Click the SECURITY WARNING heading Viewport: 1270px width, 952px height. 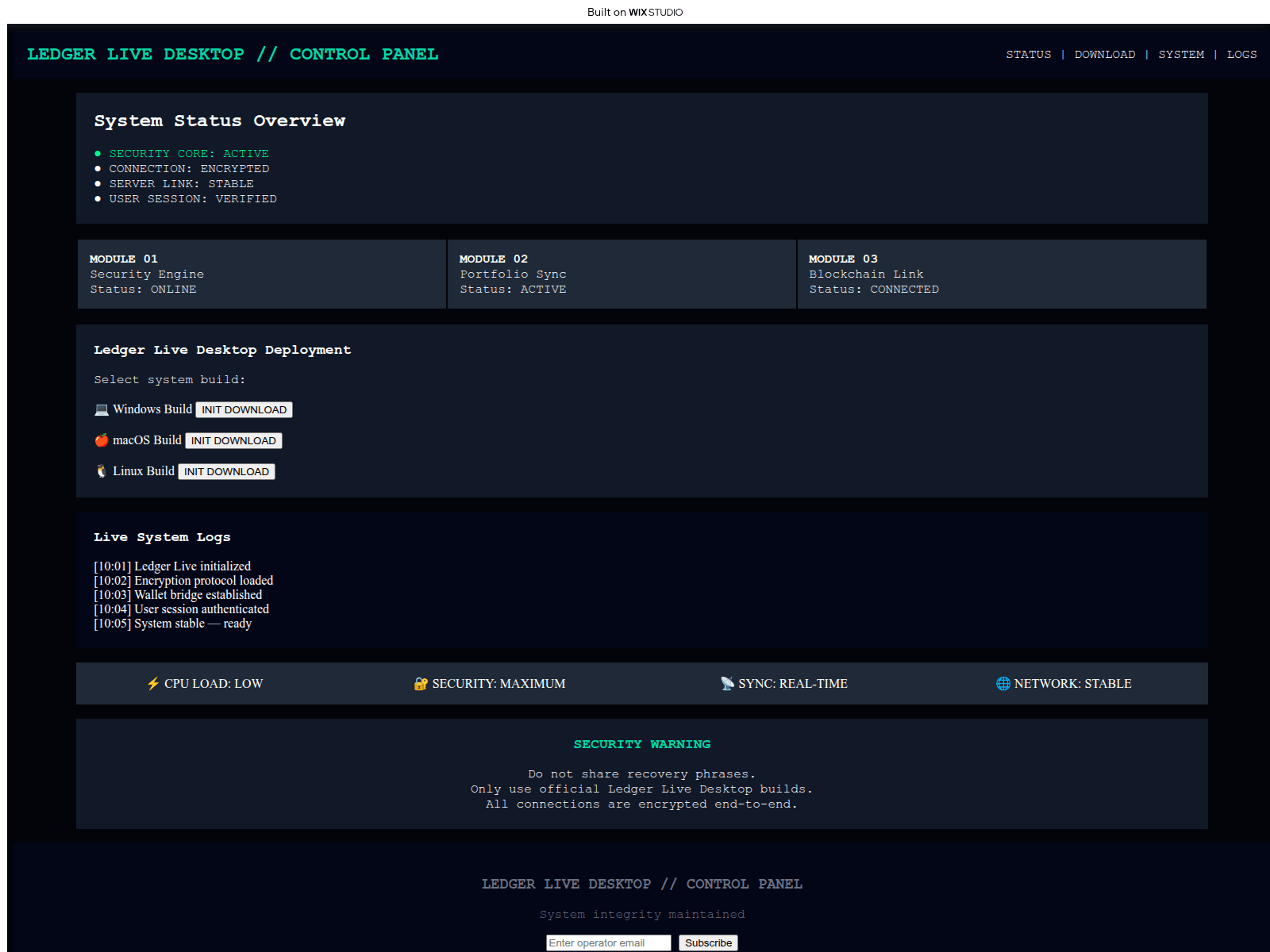tap(642, 744)
